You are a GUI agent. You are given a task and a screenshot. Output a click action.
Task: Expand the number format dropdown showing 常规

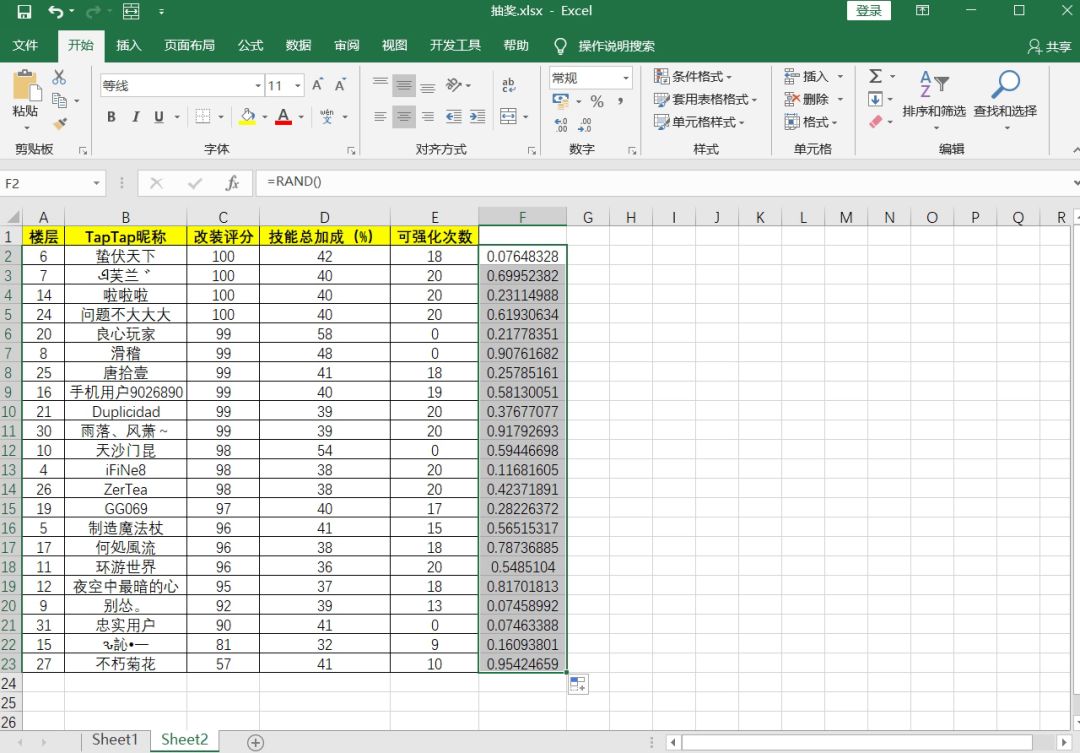click(626, 78)
